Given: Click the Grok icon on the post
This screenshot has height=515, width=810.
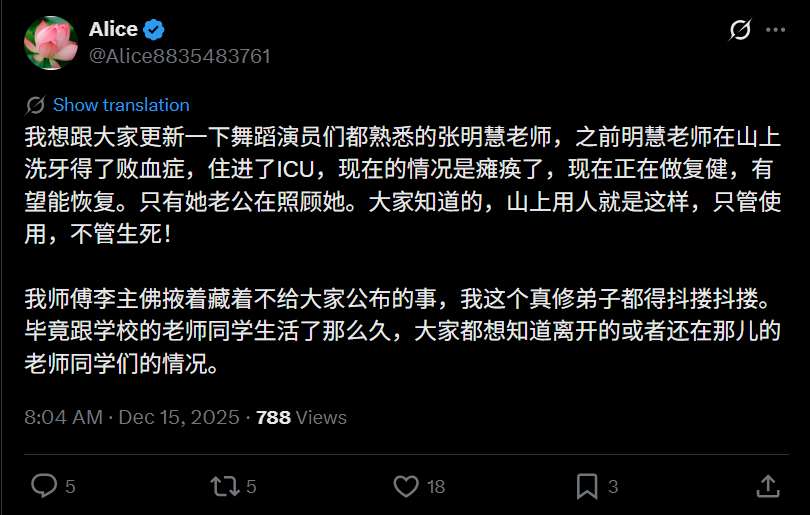Looking at the screenshot, I should pyautogui.click(x=740, y=30).
